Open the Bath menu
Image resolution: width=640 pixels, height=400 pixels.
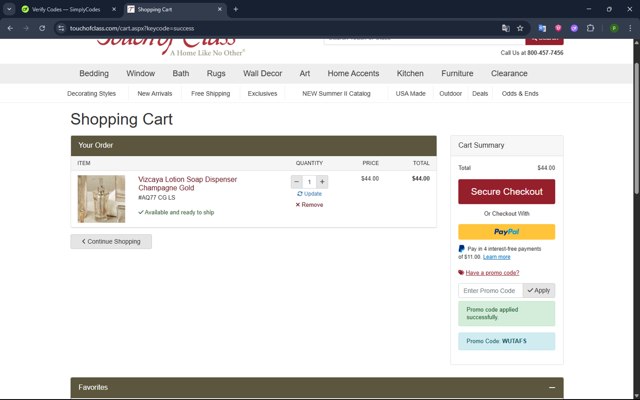click(x=180, y=73)
